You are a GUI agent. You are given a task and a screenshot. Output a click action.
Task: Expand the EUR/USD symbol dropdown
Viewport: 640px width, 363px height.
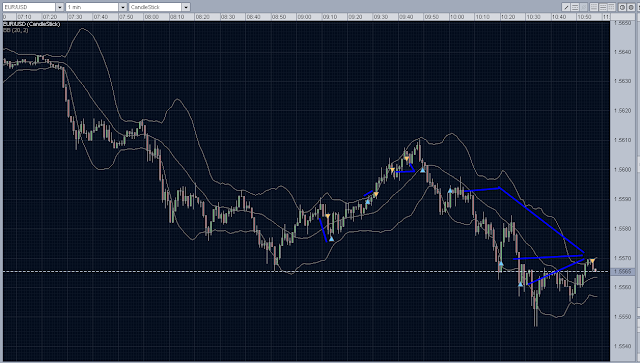60,7
